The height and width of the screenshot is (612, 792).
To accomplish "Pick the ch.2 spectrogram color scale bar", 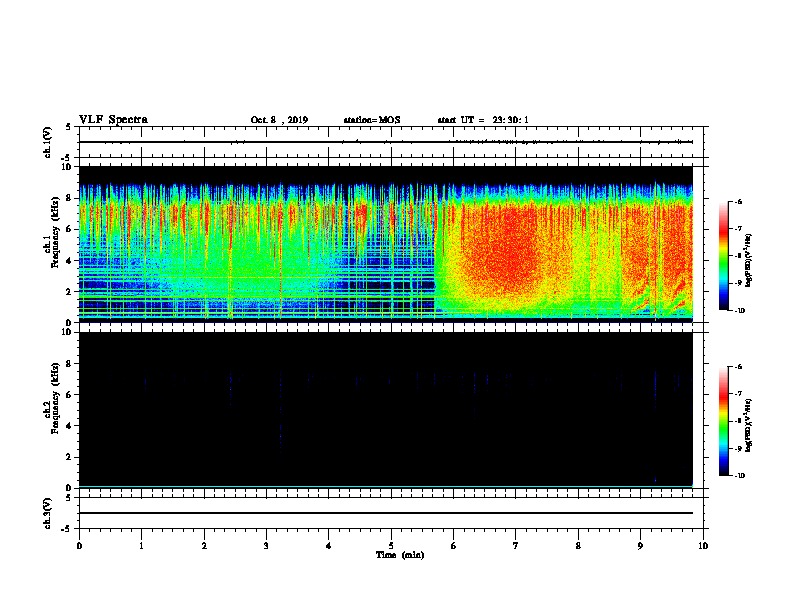I will point(723,421).
